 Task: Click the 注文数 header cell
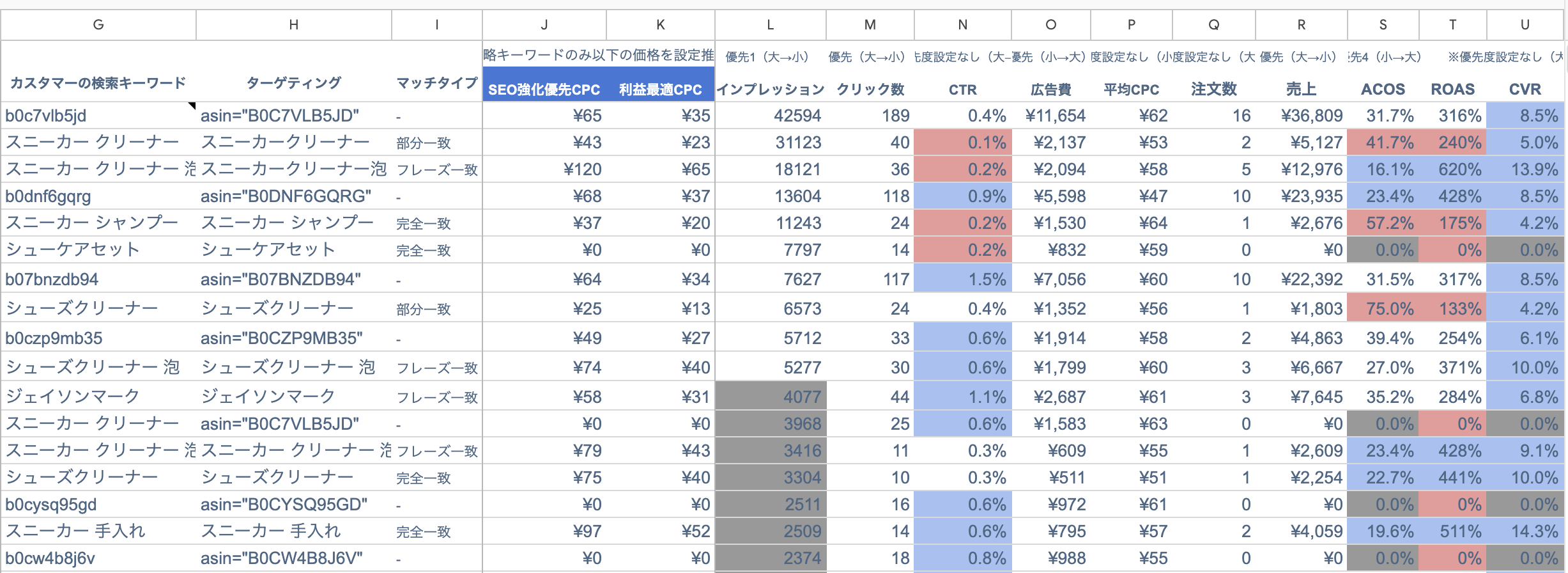pos(1214,90)
